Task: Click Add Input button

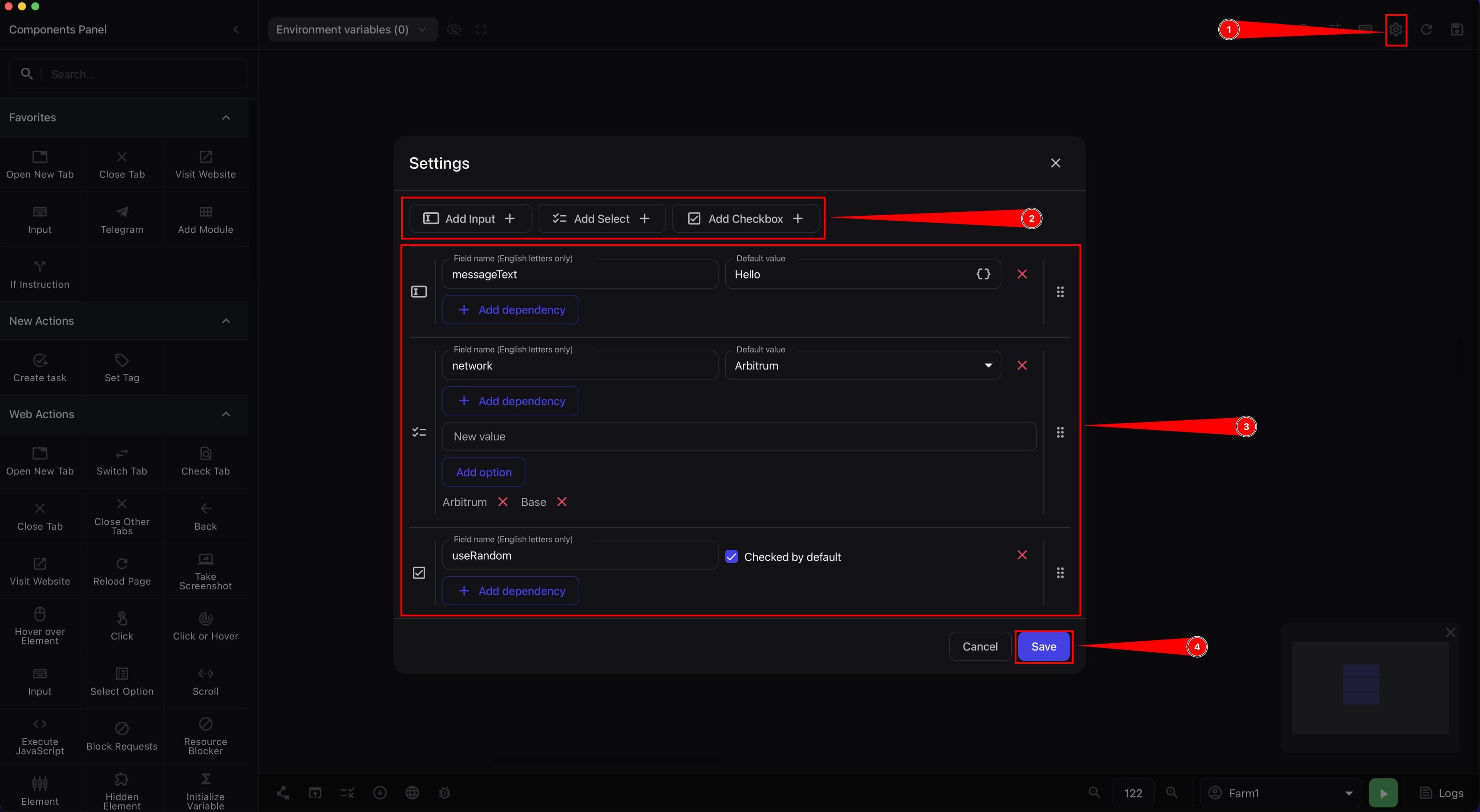Action: [x=469, y=219]
